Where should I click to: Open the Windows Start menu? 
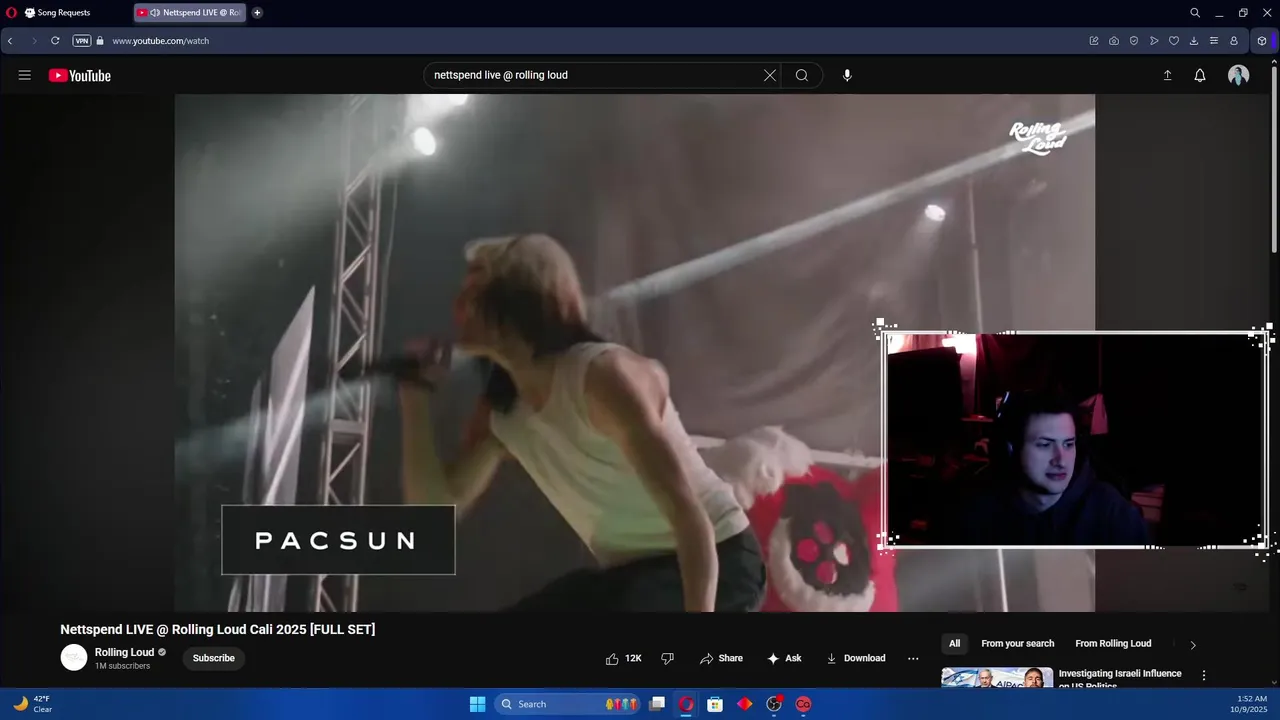[x=478, y=704]
